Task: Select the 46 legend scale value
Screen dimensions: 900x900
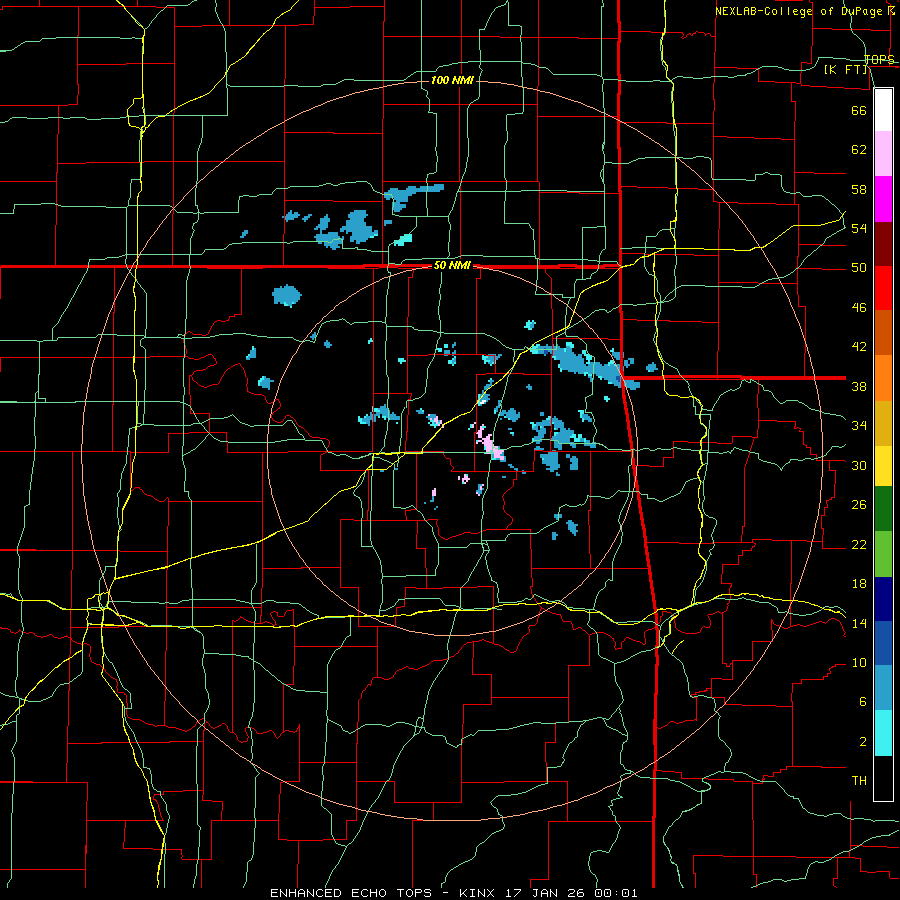Action: (859, 308)
